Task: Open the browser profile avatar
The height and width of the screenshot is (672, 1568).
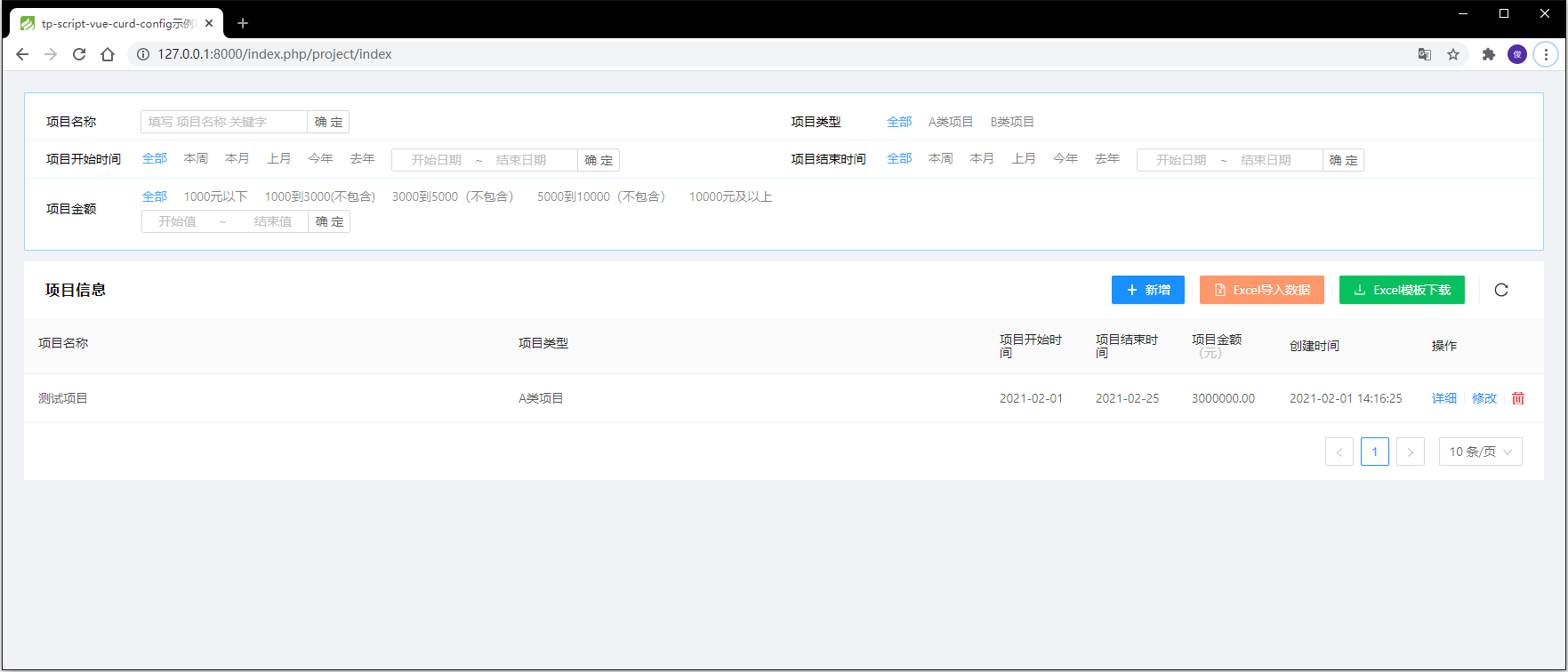Action: (1517, 54)
